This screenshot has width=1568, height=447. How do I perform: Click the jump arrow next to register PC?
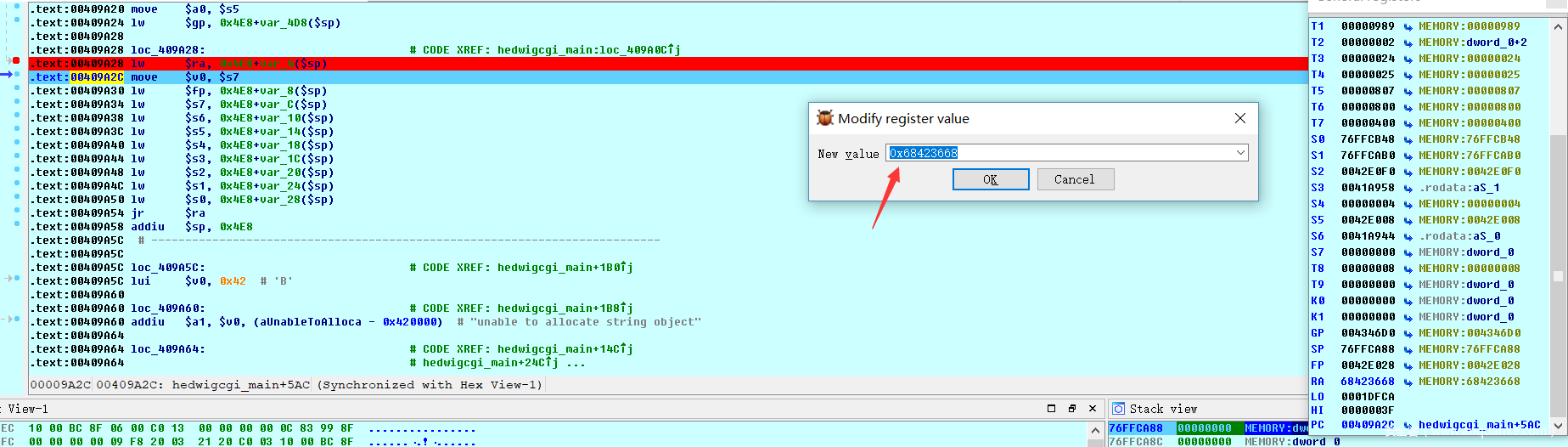point(1408,425)
